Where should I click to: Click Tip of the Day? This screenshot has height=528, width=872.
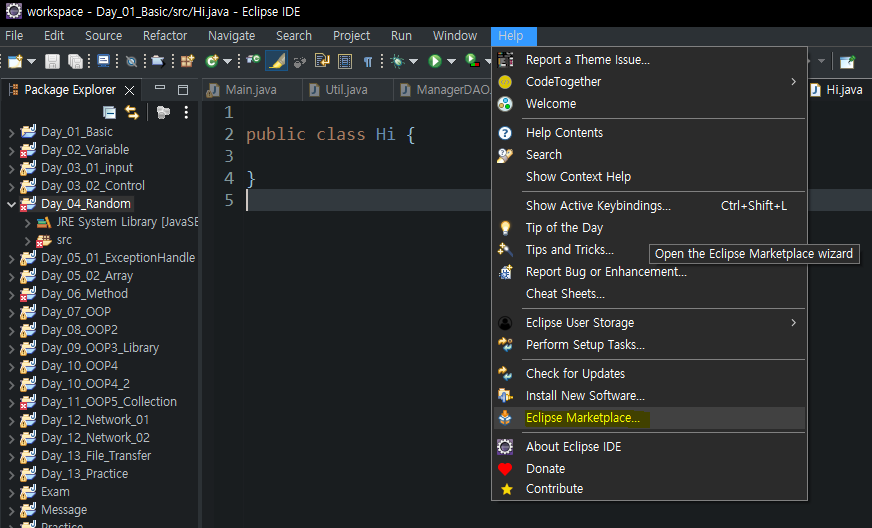649,228
